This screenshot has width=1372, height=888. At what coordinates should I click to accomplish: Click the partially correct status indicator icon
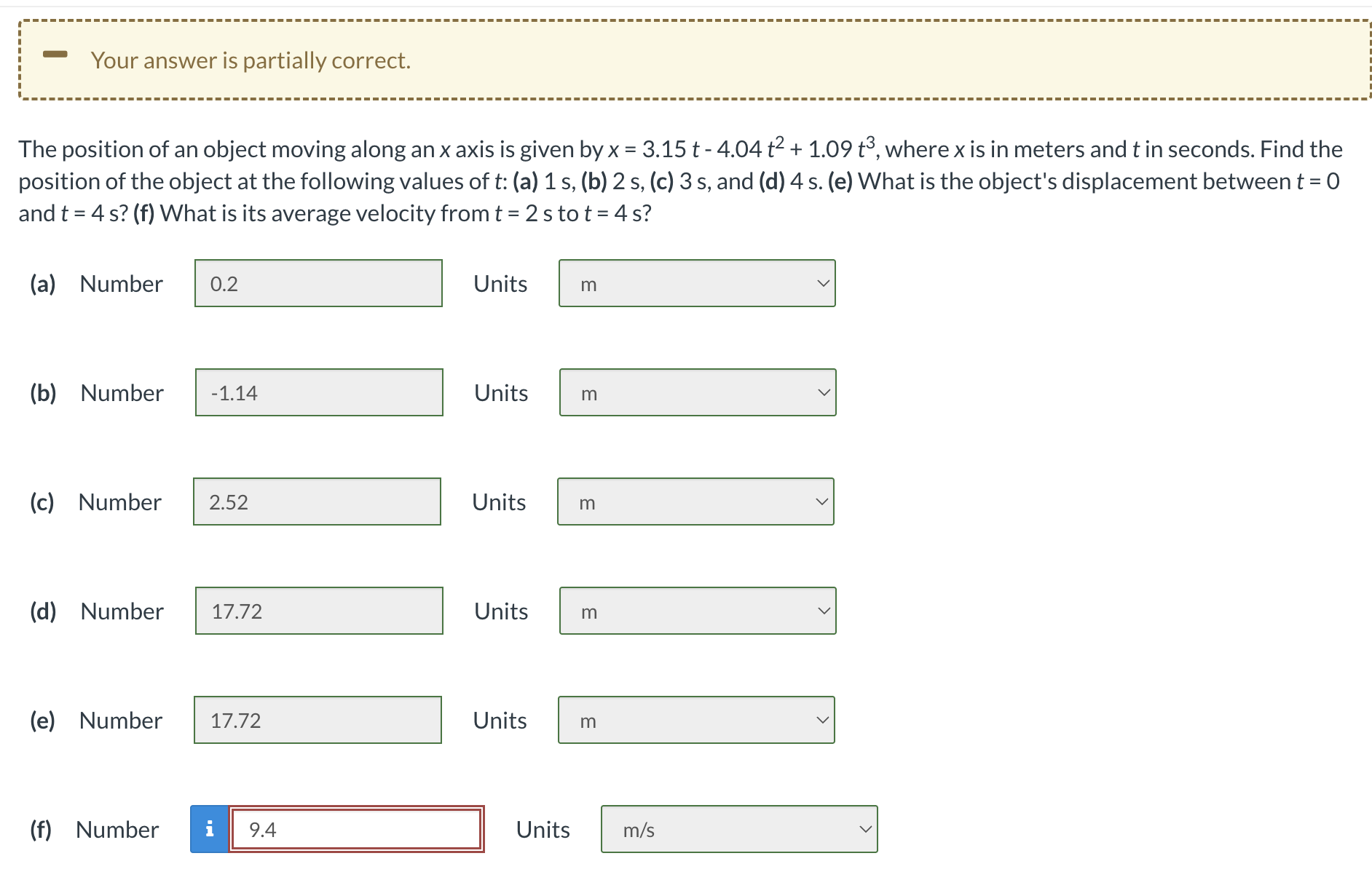click(x=57, y=52)
